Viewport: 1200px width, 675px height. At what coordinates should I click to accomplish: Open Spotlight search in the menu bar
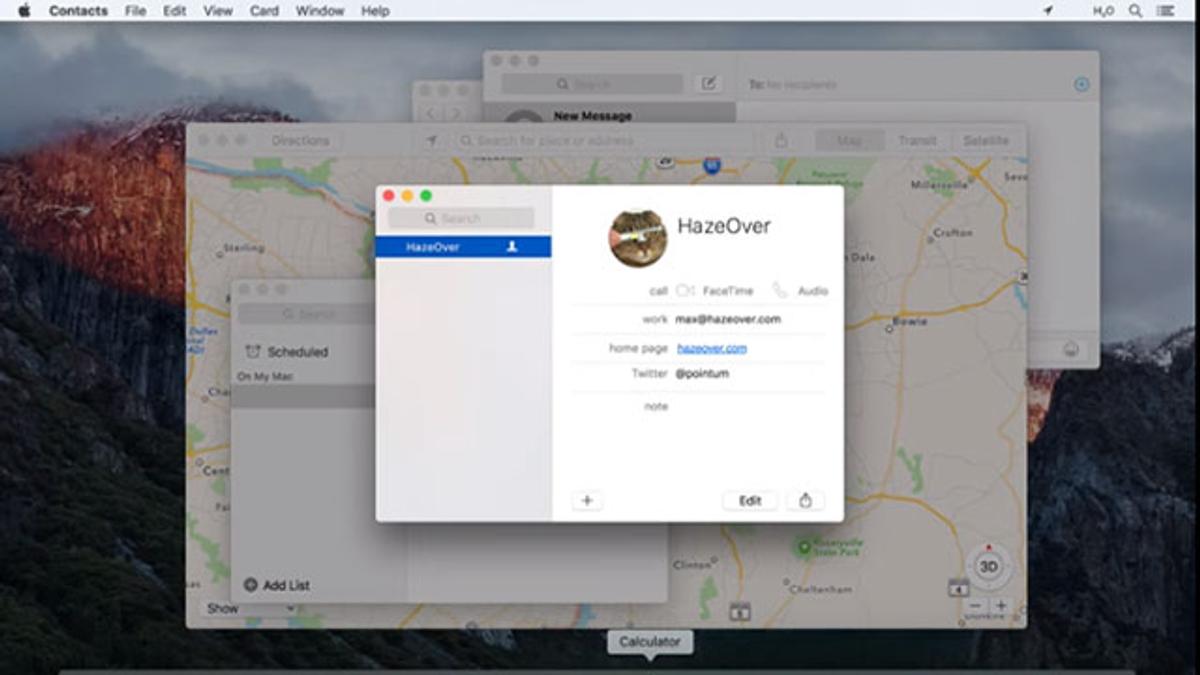coord(1135,11)
